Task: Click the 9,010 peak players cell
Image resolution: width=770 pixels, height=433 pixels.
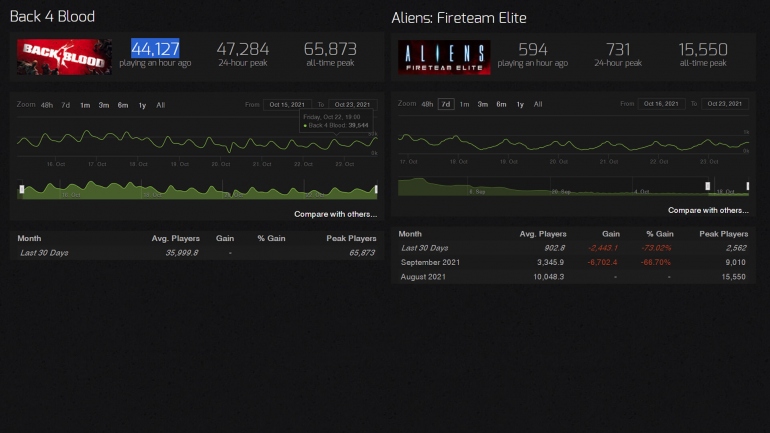Action: (x=735, y=262)
